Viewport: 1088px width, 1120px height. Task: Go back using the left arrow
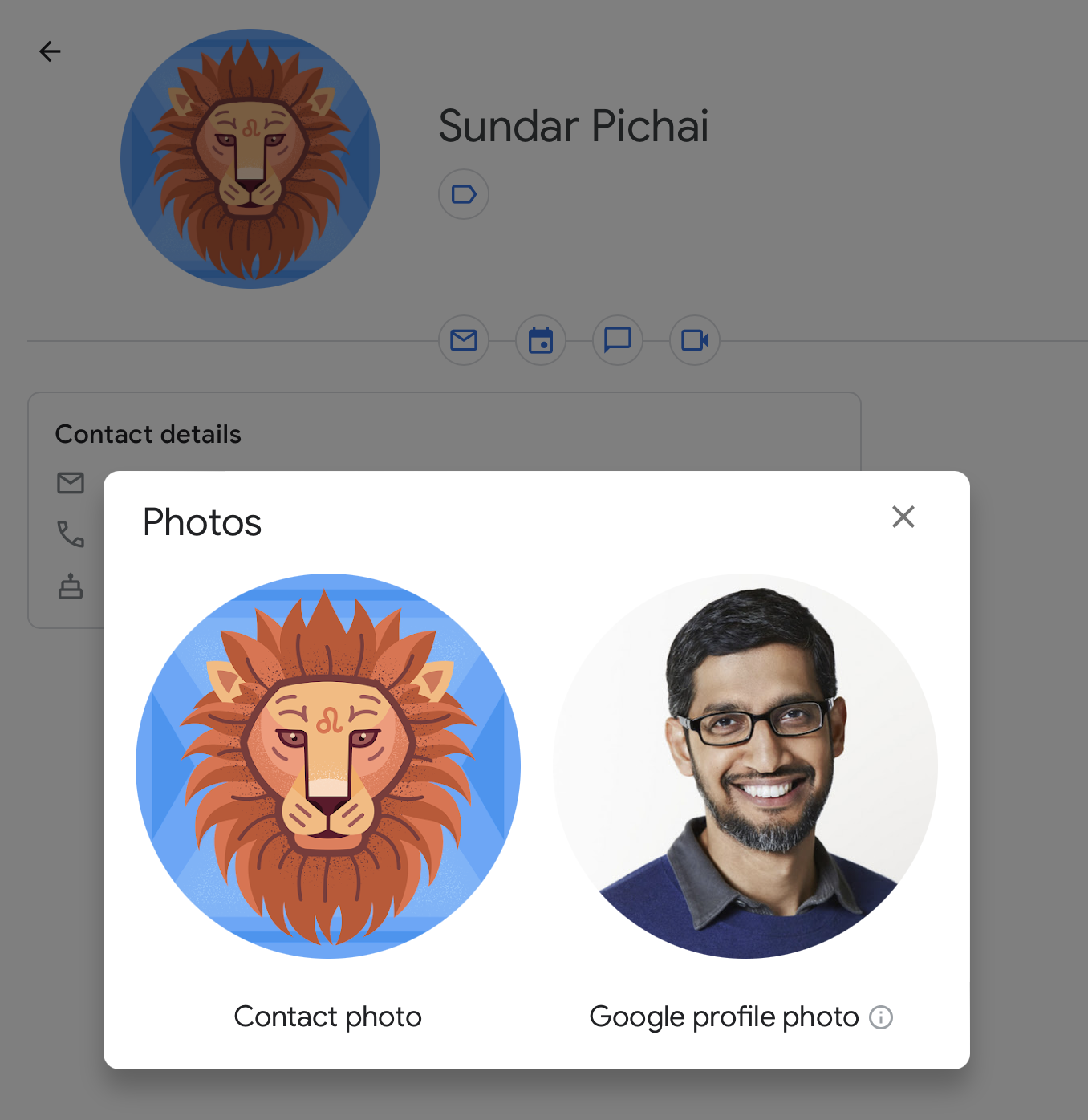pyautogui.click(x=50, y=51)
